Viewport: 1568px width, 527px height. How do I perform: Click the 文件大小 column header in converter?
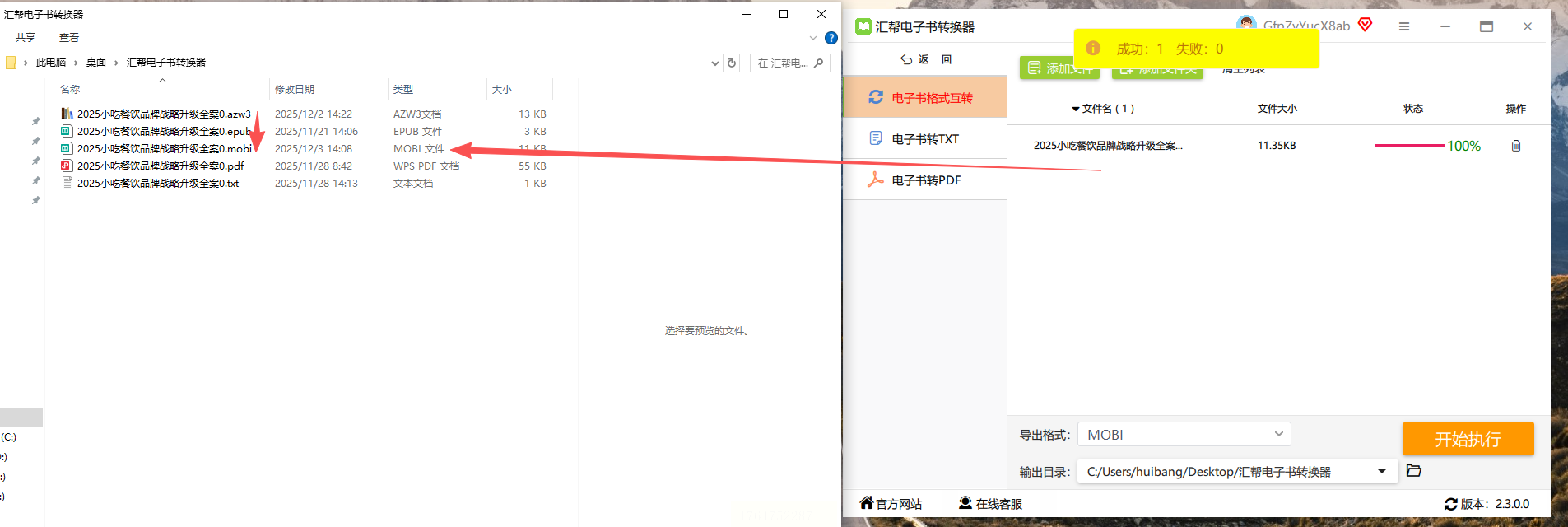(1277, 109)
